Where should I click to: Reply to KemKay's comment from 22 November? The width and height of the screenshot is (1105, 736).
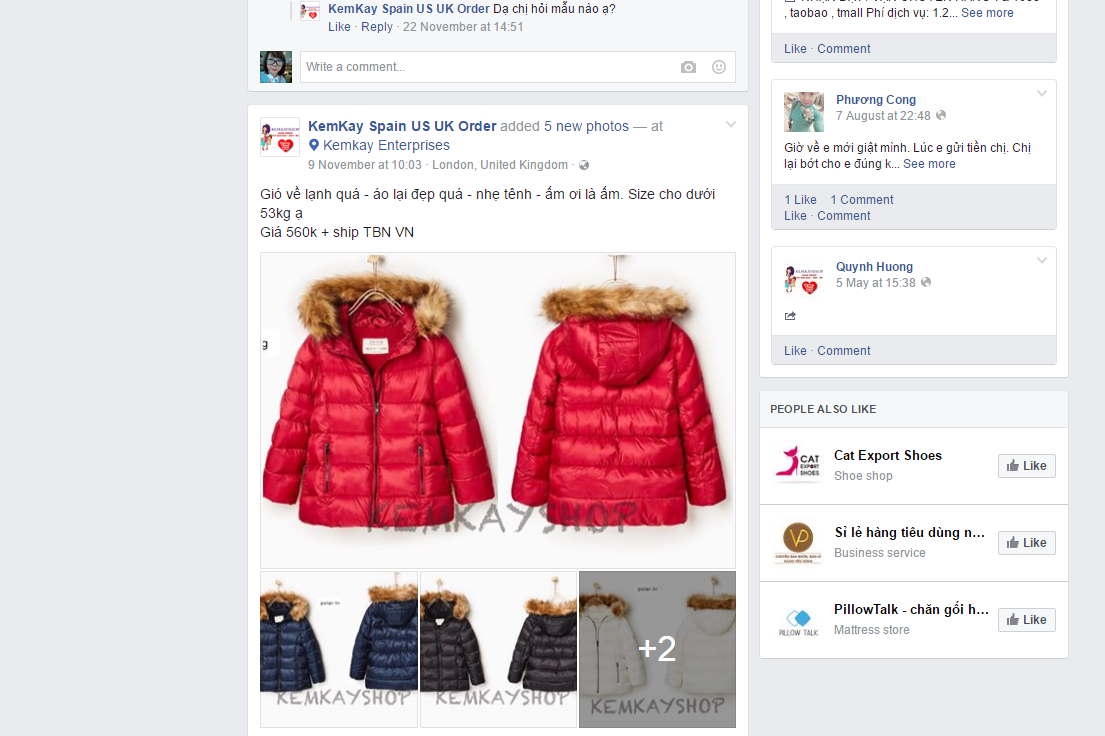click(x=376, y=27)
